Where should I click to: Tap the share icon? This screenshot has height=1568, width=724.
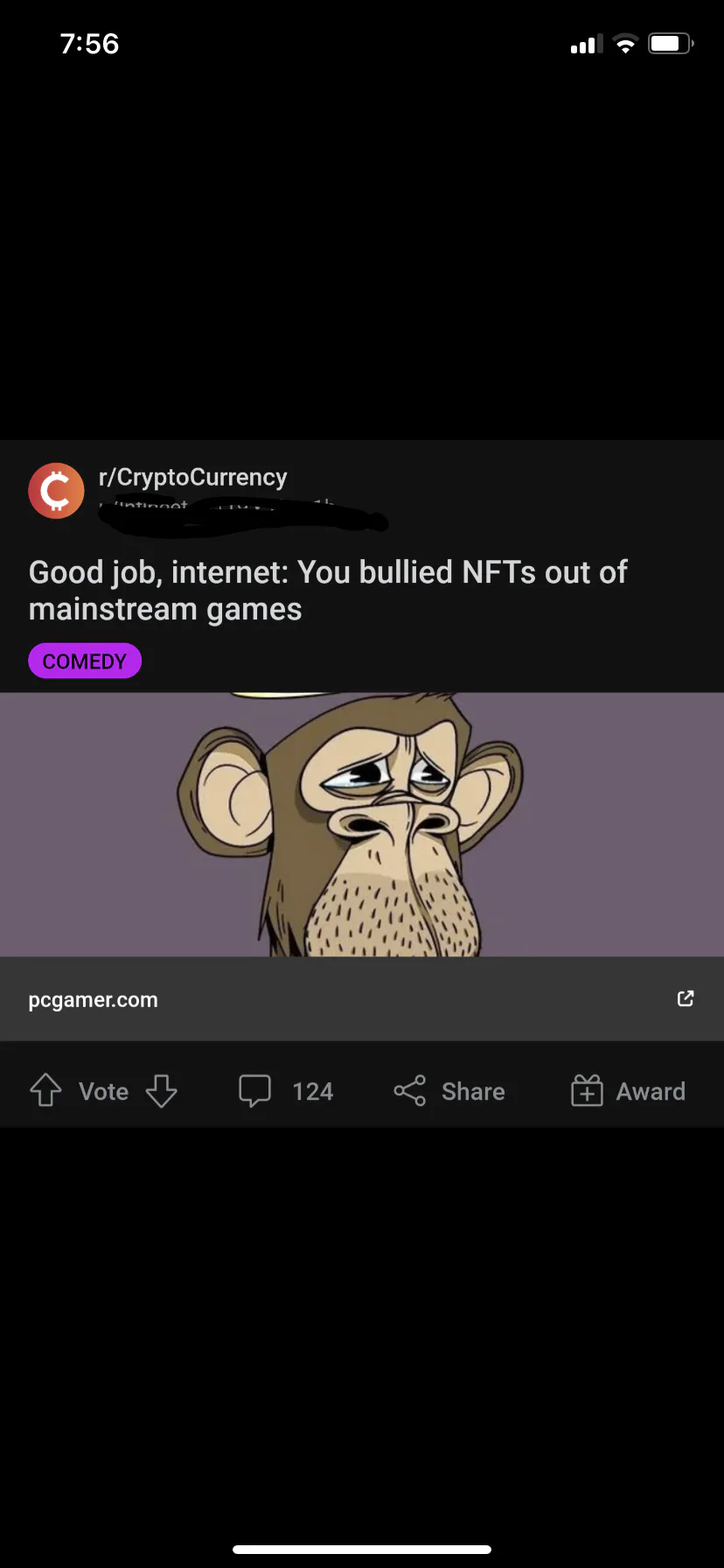click(409, 1091)
